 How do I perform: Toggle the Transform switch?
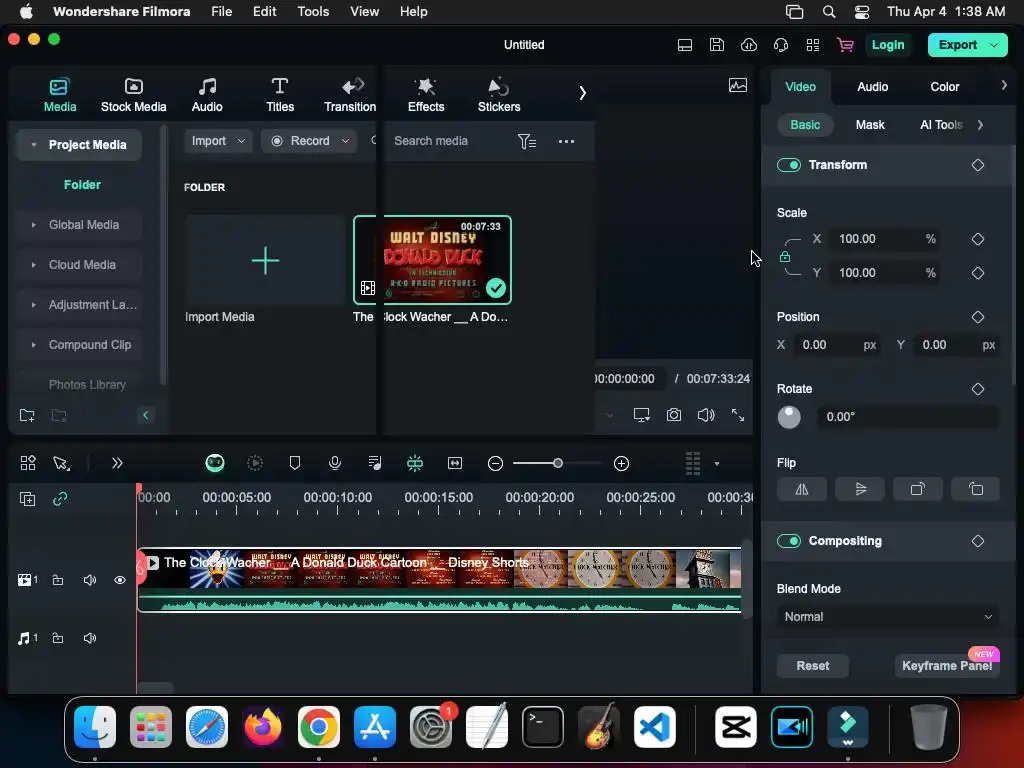click(x=789, y=165)
